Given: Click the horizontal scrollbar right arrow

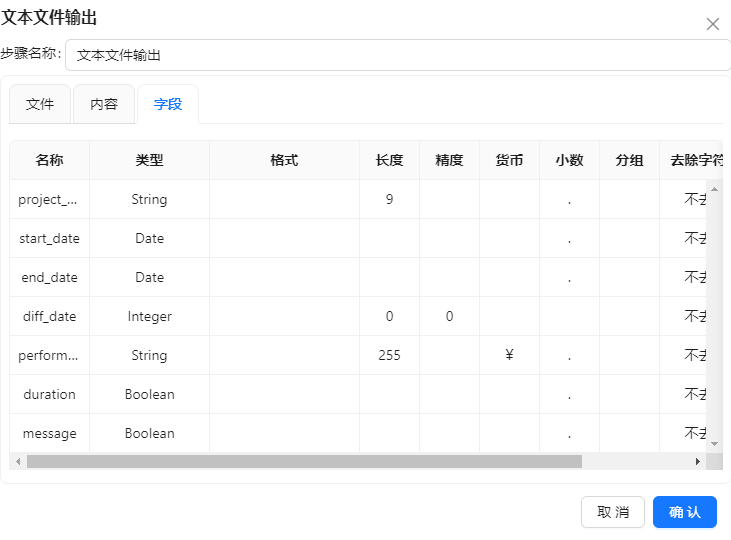Looking at the screenshot, I should [x=698, y=462].
